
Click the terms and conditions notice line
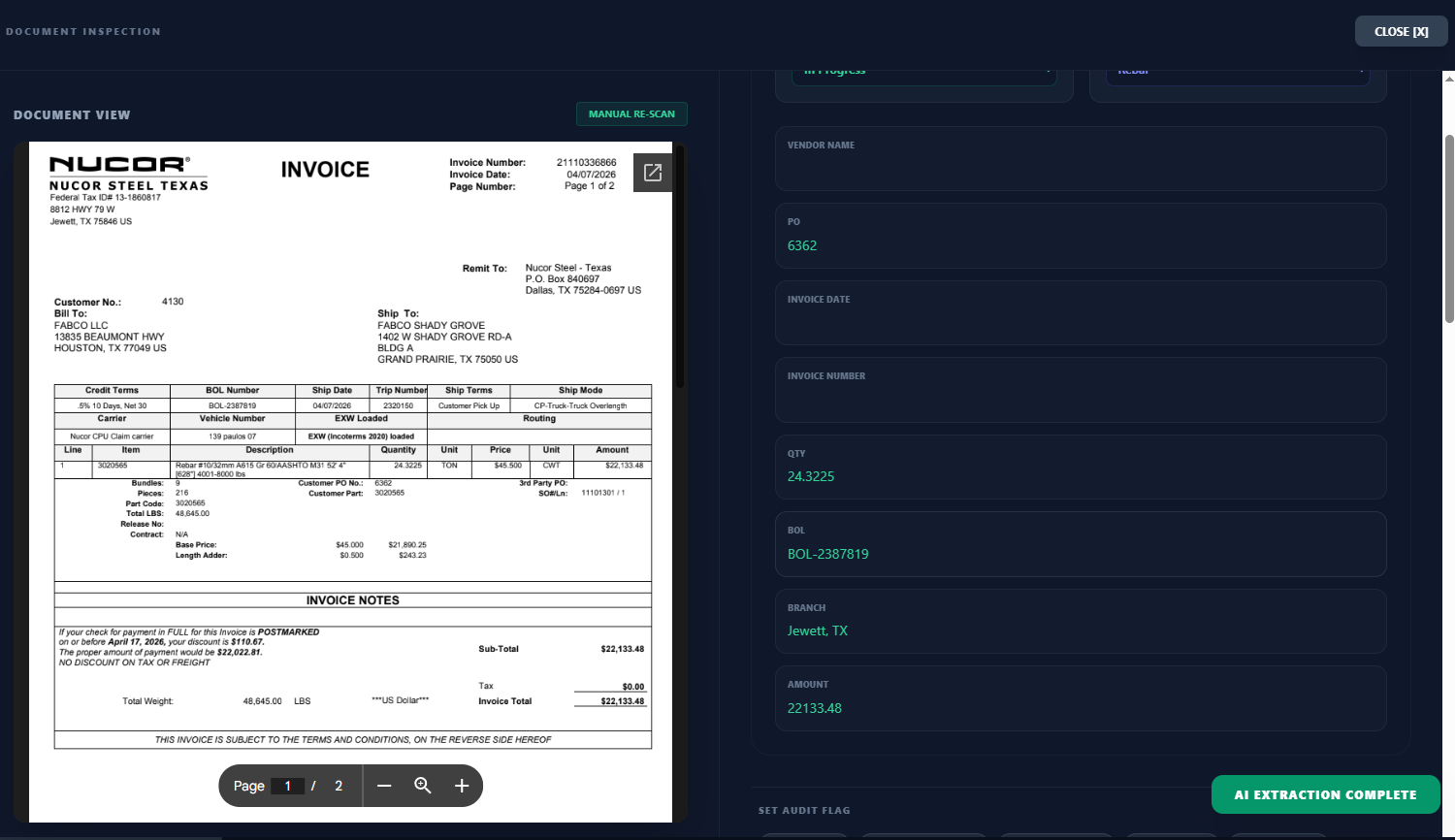click(x=353, y=740)
